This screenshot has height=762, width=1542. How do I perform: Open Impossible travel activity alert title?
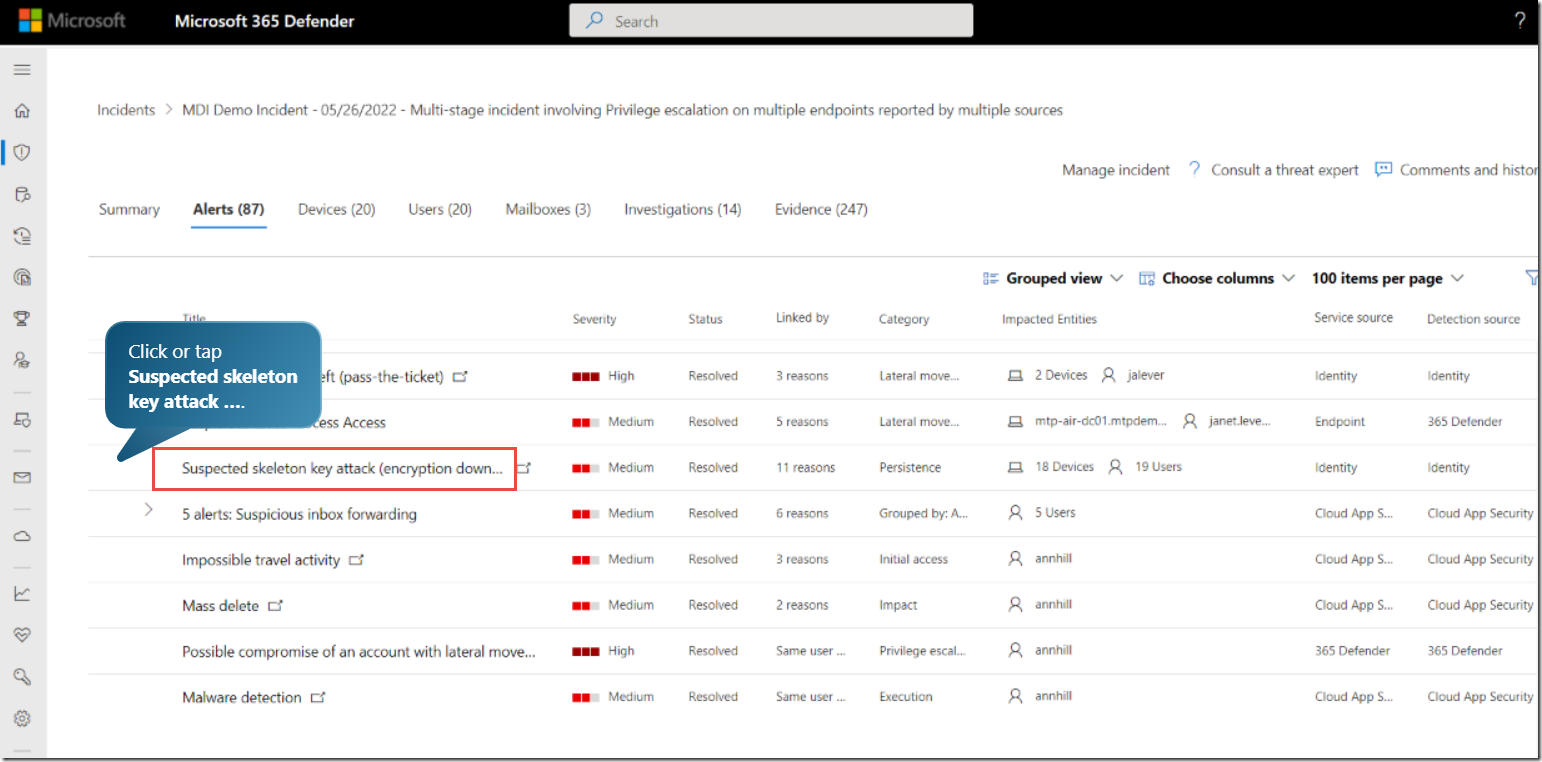point(261,560)
